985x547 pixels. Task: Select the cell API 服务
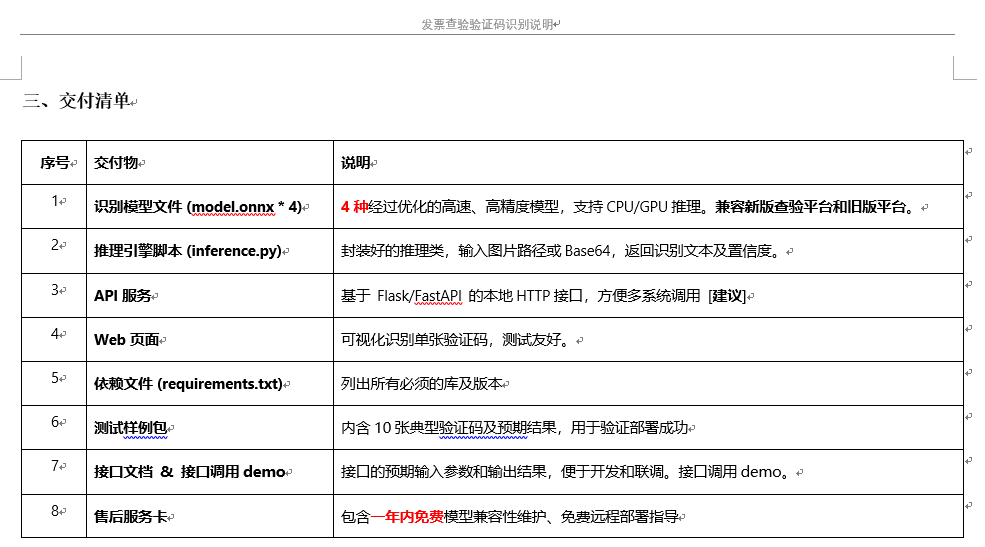pyautogui.click(x=210, y=296)
